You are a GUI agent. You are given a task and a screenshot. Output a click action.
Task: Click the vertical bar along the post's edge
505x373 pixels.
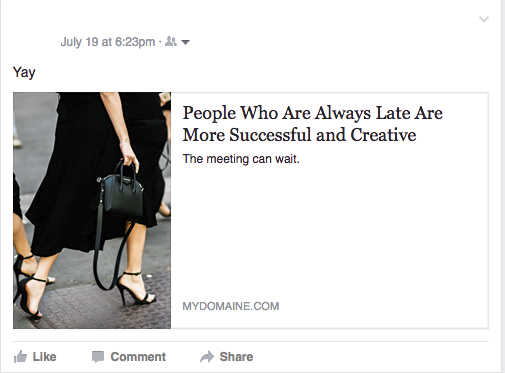[503, 186]
